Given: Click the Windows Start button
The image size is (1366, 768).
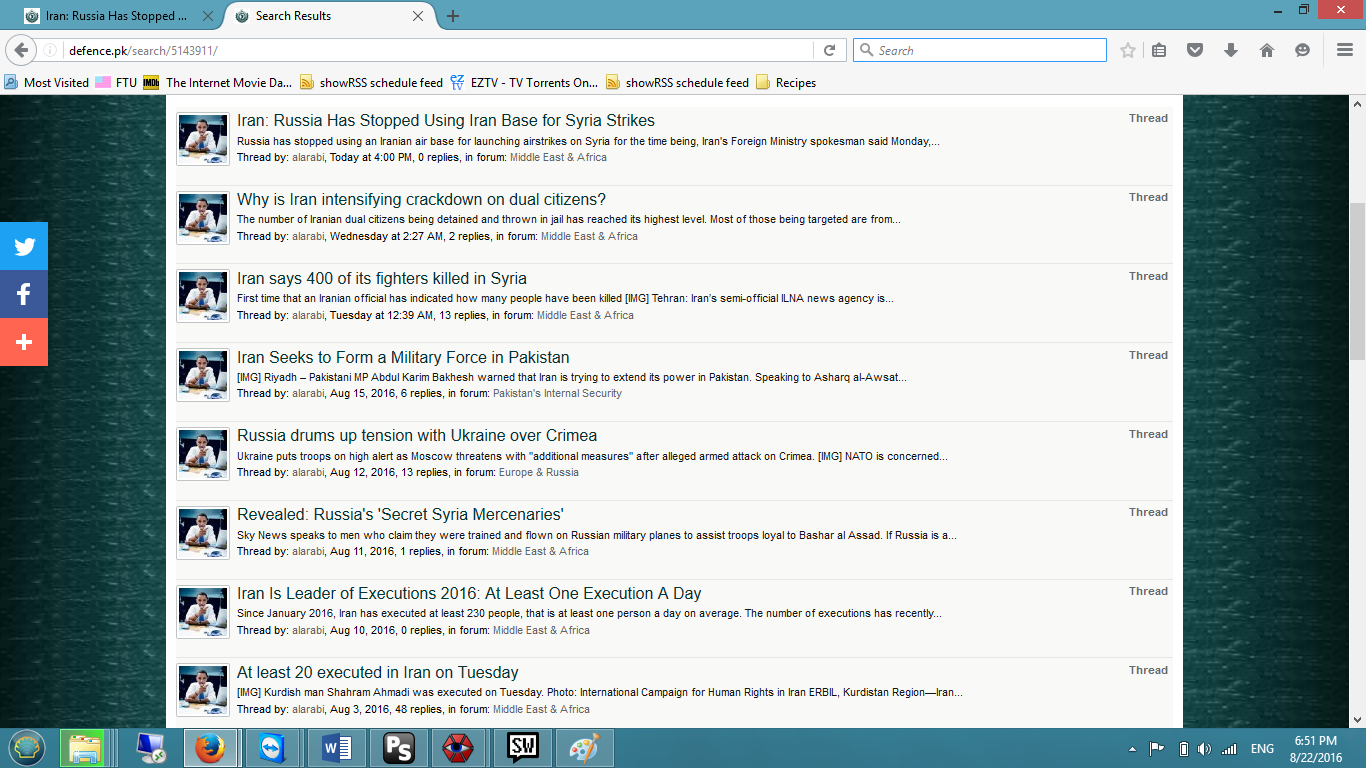Looking at the screenshot, I should pos(27,748).
